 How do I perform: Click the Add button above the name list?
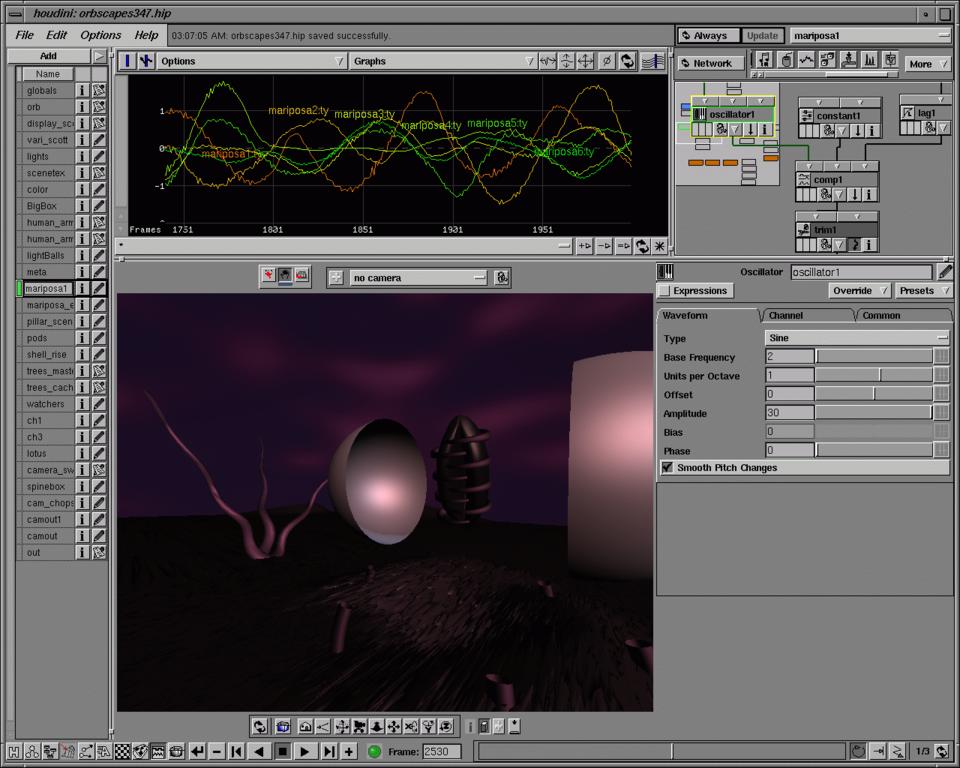(x=48, y=56)
